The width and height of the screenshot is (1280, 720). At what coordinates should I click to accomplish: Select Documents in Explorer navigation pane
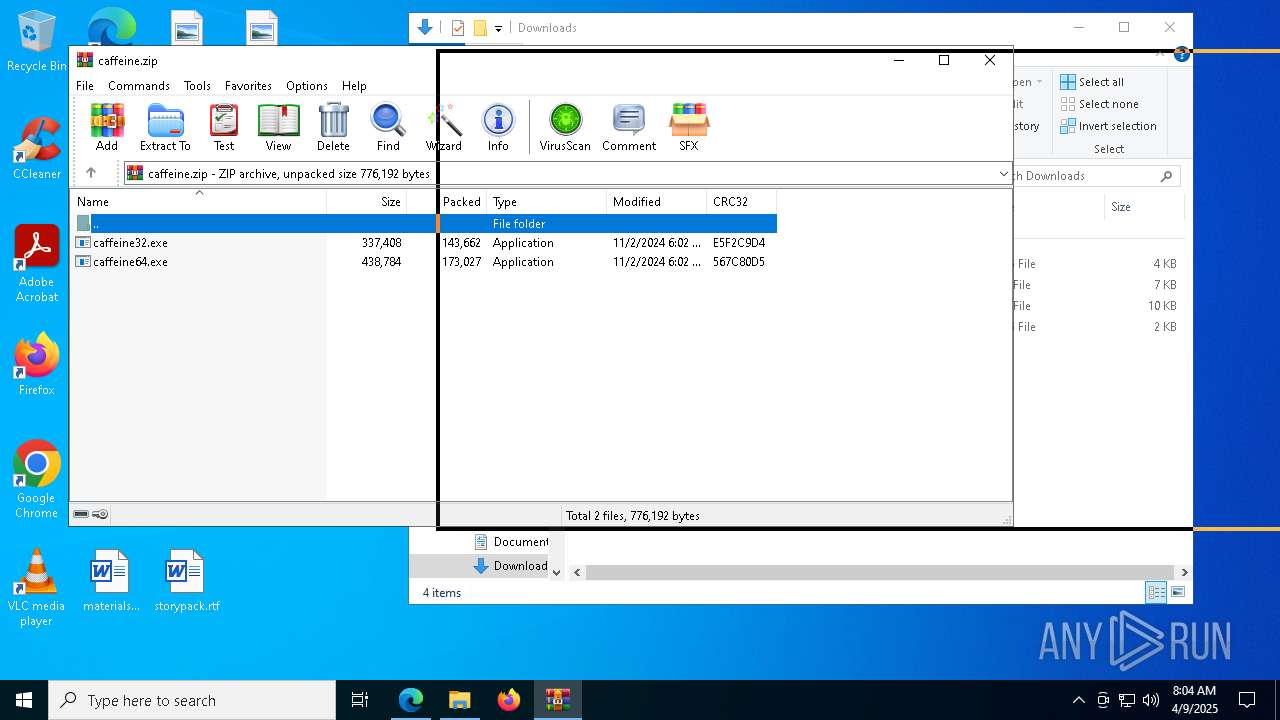tap(511, 541)
